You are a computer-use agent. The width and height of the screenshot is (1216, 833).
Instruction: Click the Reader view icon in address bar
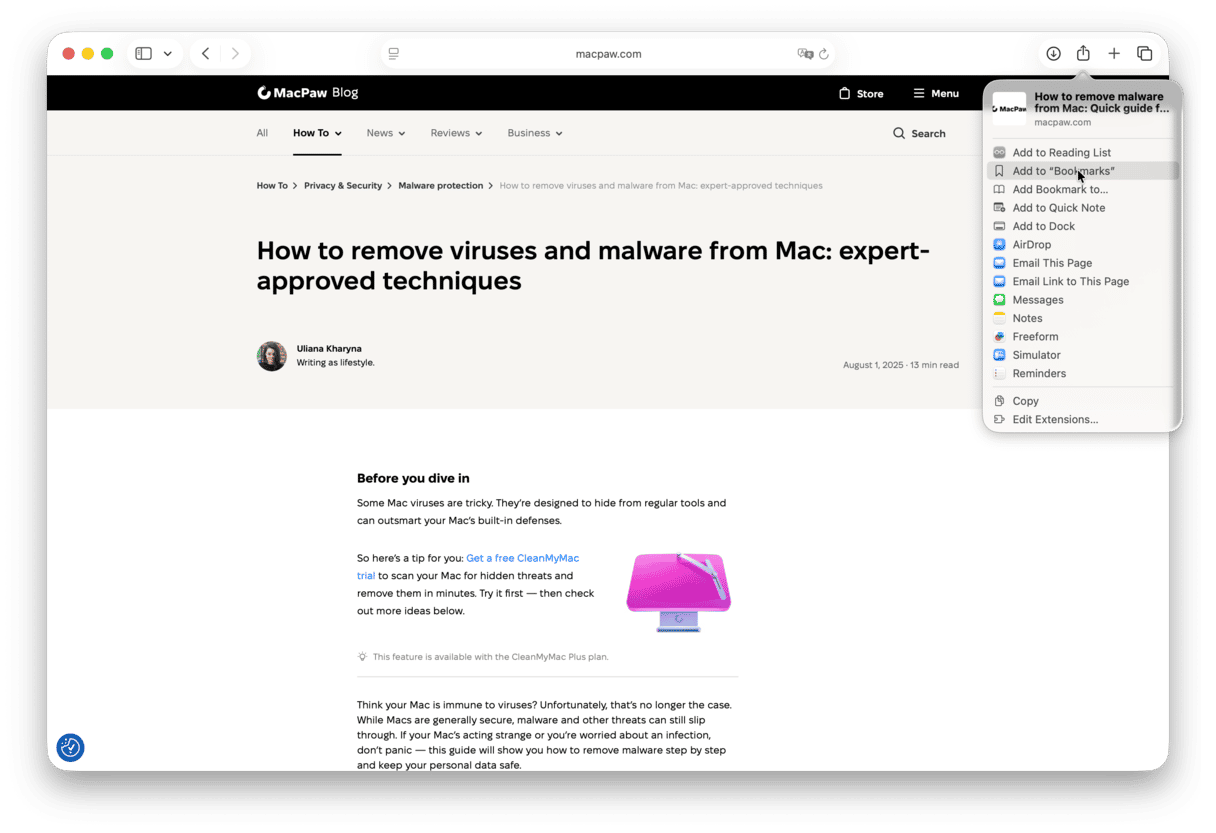click(x=394, y=54)
